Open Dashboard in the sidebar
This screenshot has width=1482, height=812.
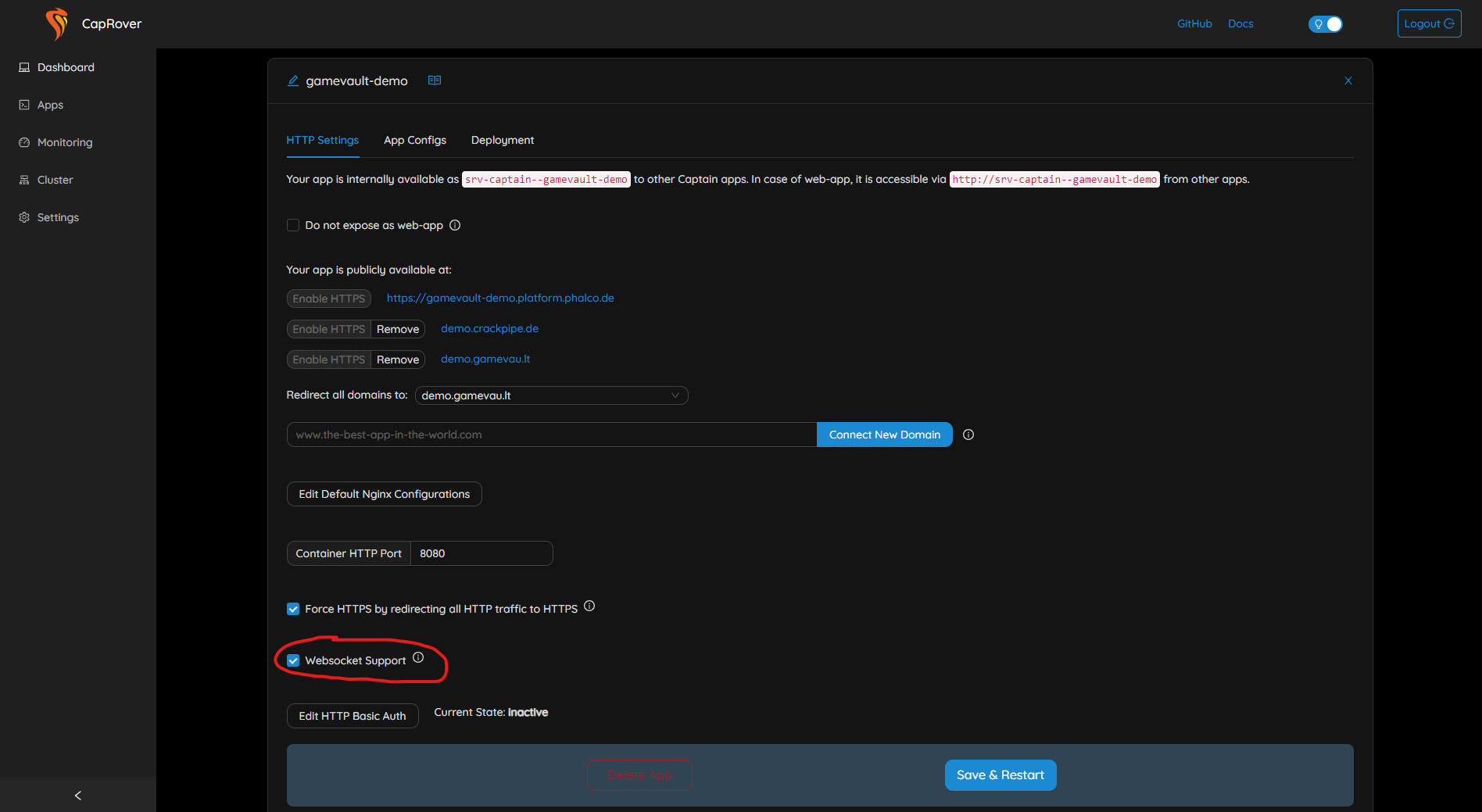tap(66, 67)
